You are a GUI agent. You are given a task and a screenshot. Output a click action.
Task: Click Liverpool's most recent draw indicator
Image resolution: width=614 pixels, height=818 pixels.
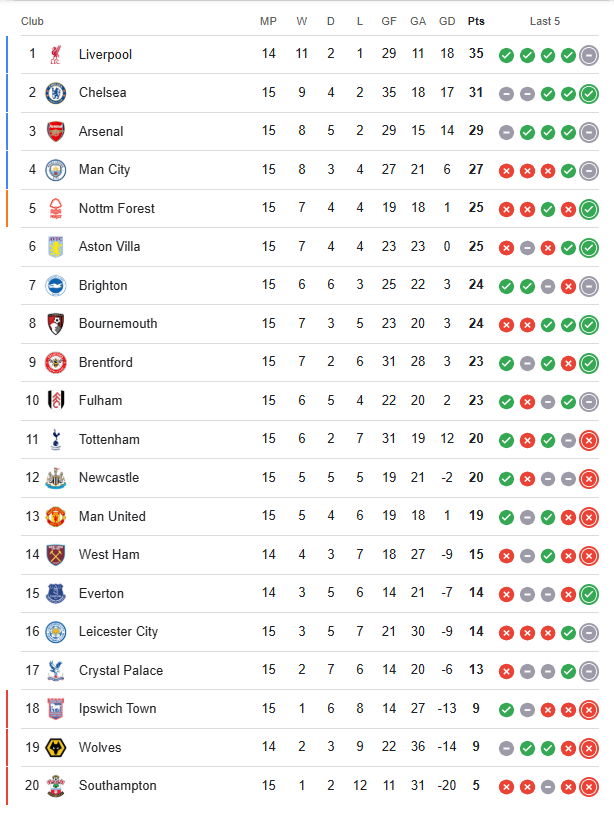589,55
